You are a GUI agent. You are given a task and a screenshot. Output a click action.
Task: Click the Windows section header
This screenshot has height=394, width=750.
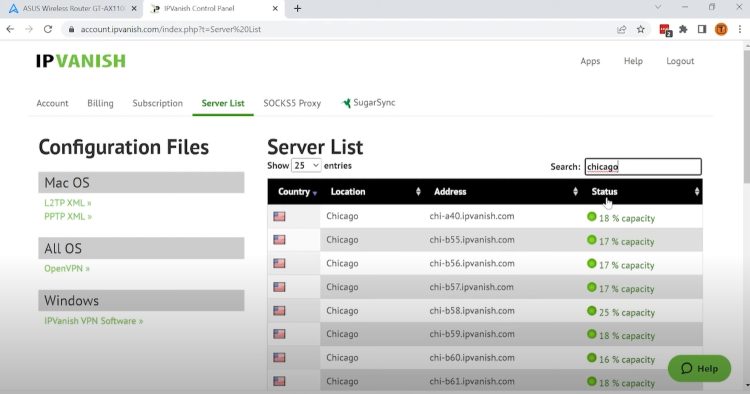[141, 300]
